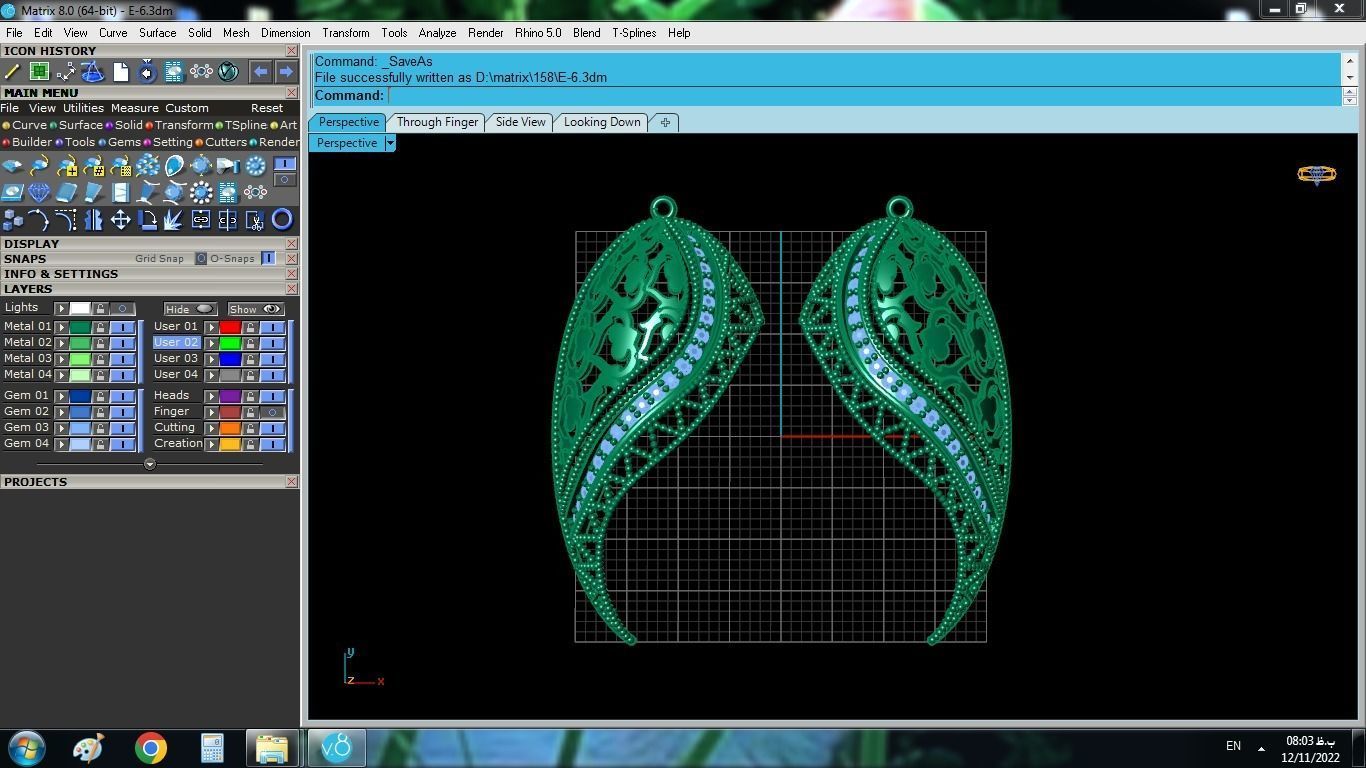1366x768 pixels.
Task: Toggle visibility of Gem 02 layer
Action: point(122,412)
